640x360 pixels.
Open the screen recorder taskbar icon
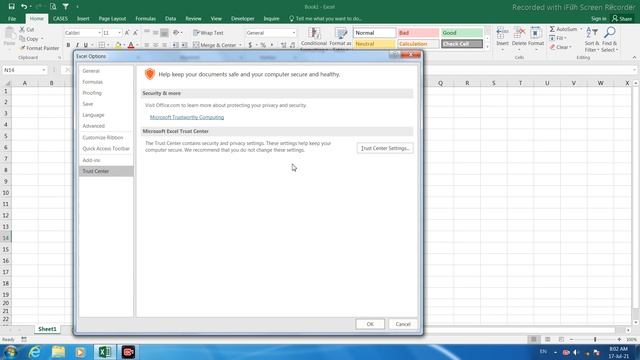[128, 352]
